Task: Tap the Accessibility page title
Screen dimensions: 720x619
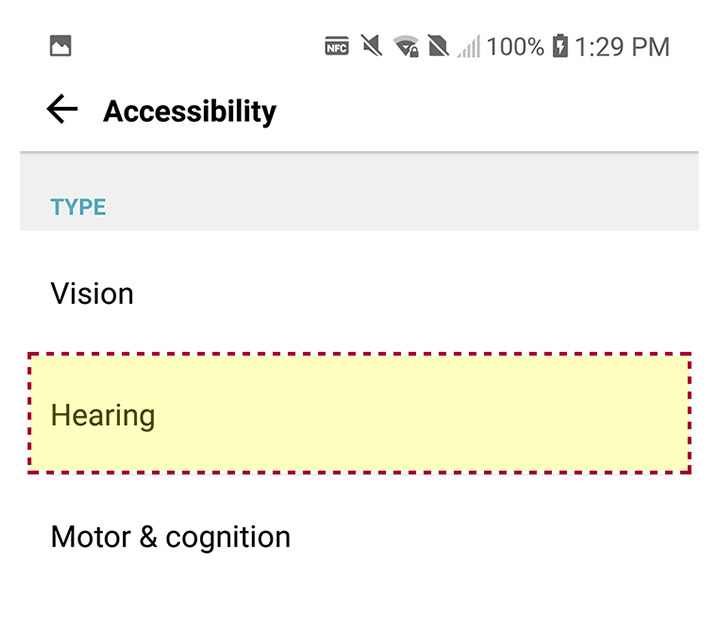Action: coord(189,110)
